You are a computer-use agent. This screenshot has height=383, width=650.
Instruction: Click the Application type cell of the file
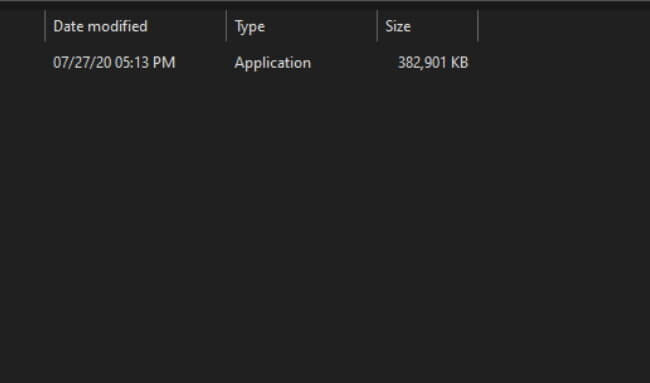tap(272, 63)
